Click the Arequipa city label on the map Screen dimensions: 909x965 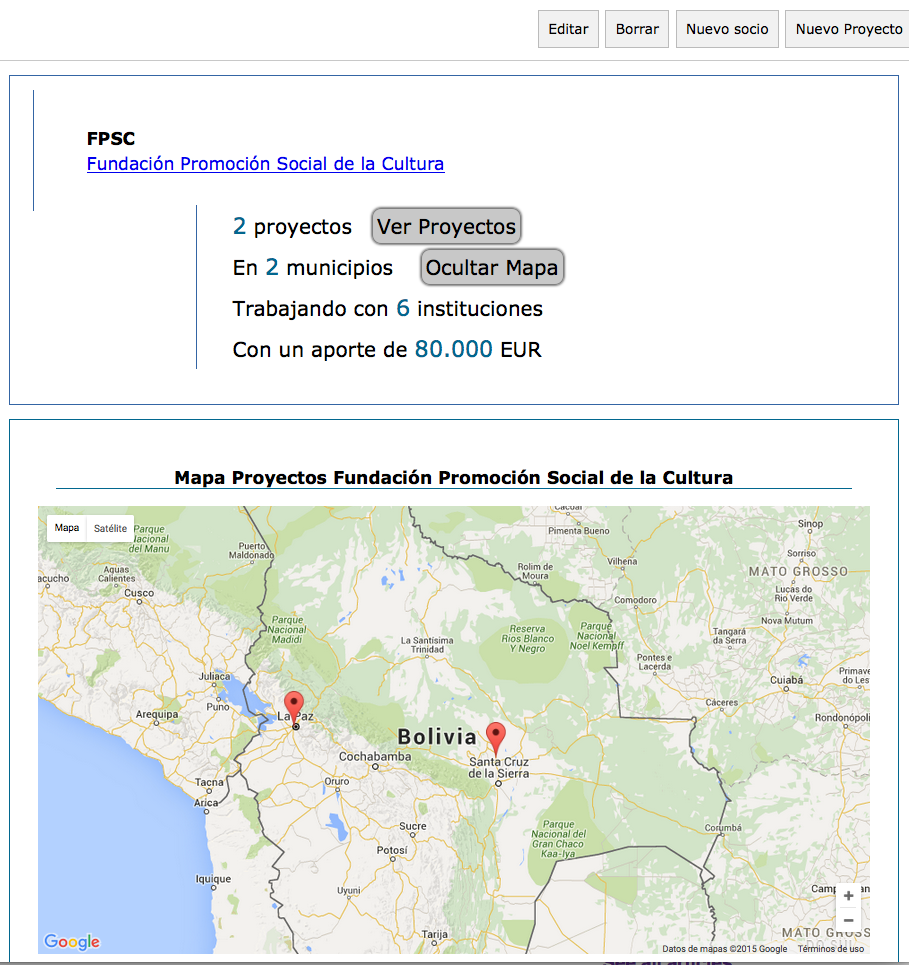157,715
